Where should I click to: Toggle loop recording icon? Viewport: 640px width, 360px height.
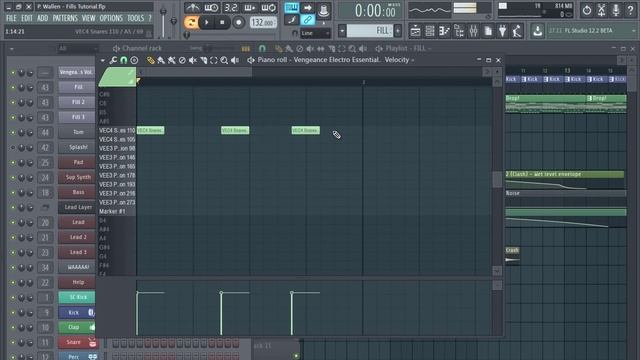pyautogui.click(x=269, y=7)
